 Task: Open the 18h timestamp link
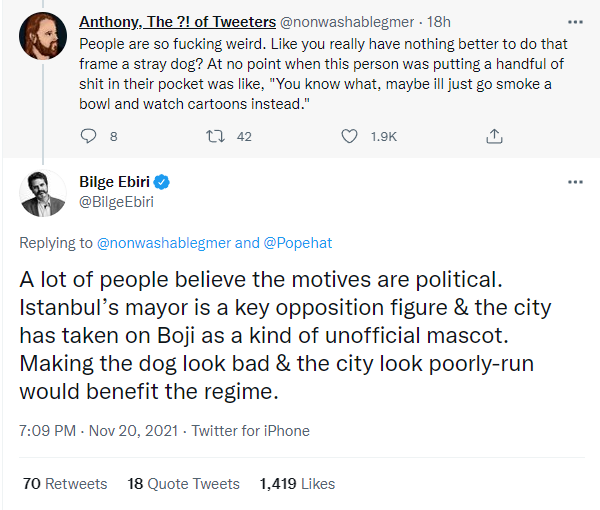[x=439, y=20]
